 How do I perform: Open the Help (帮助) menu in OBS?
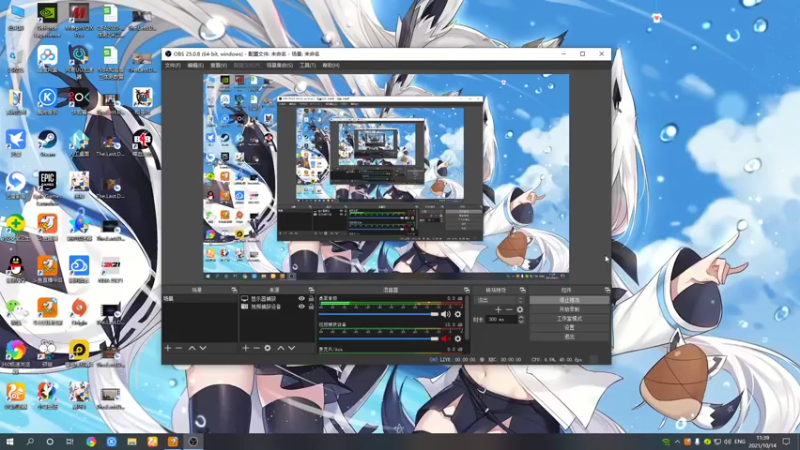pos(331,65)
